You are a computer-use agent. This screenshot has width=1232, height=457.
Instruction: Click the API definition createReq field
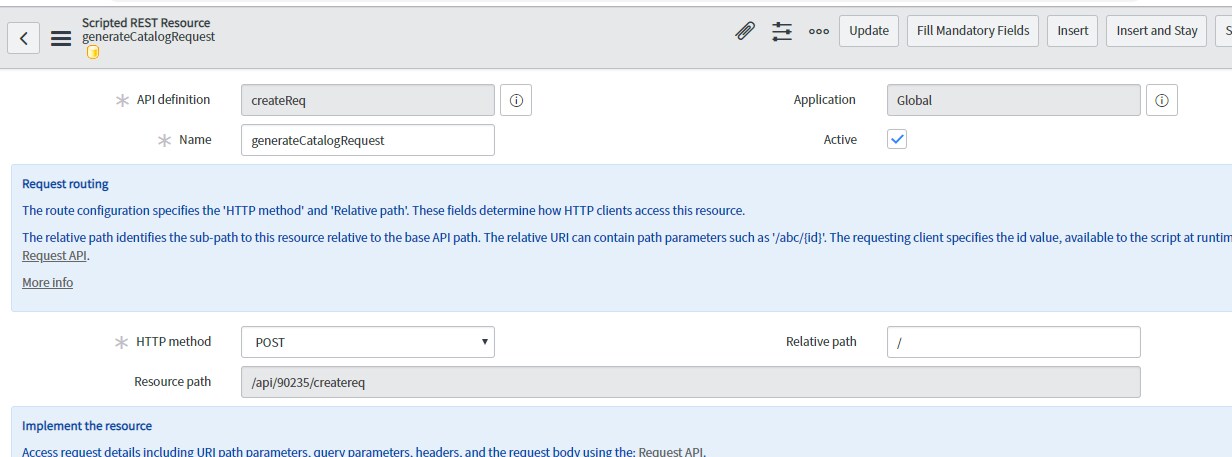[368, 100]
